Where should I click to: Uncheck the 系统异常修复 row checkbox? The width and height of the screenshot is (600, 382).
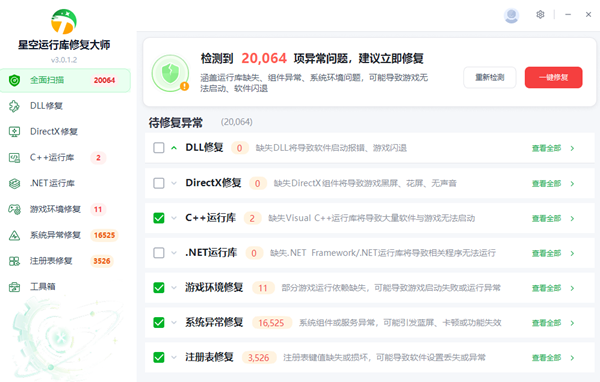click(159, 323)
